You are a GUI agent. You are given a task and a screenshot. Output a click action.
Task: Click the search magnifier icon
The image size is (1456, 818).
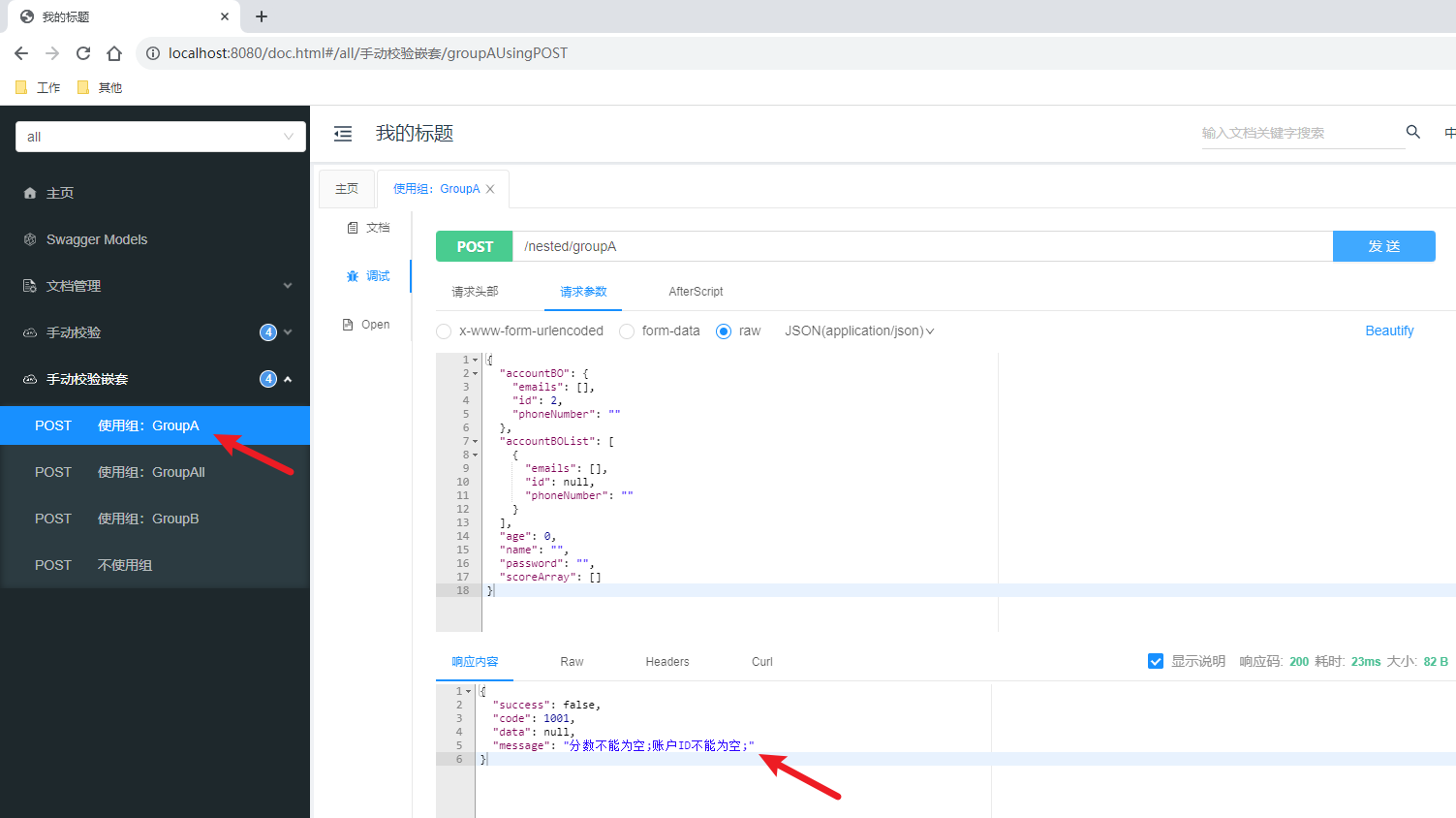[1413, 132]
